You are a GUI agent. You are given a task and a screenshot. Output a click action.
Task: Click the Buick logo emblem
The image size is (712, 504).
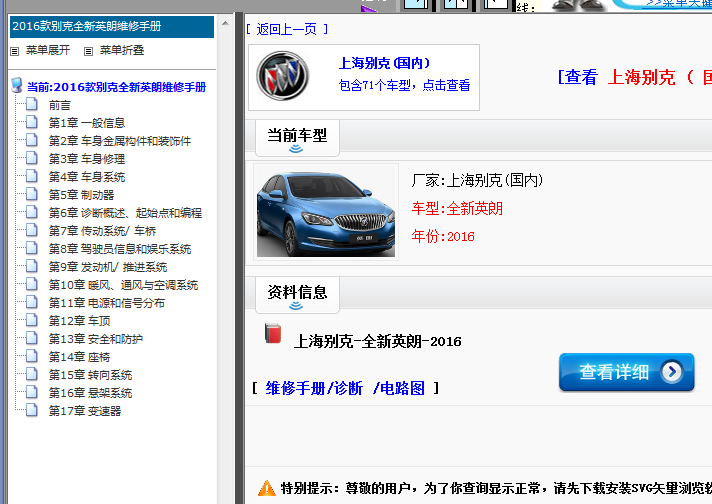(282, 76)
